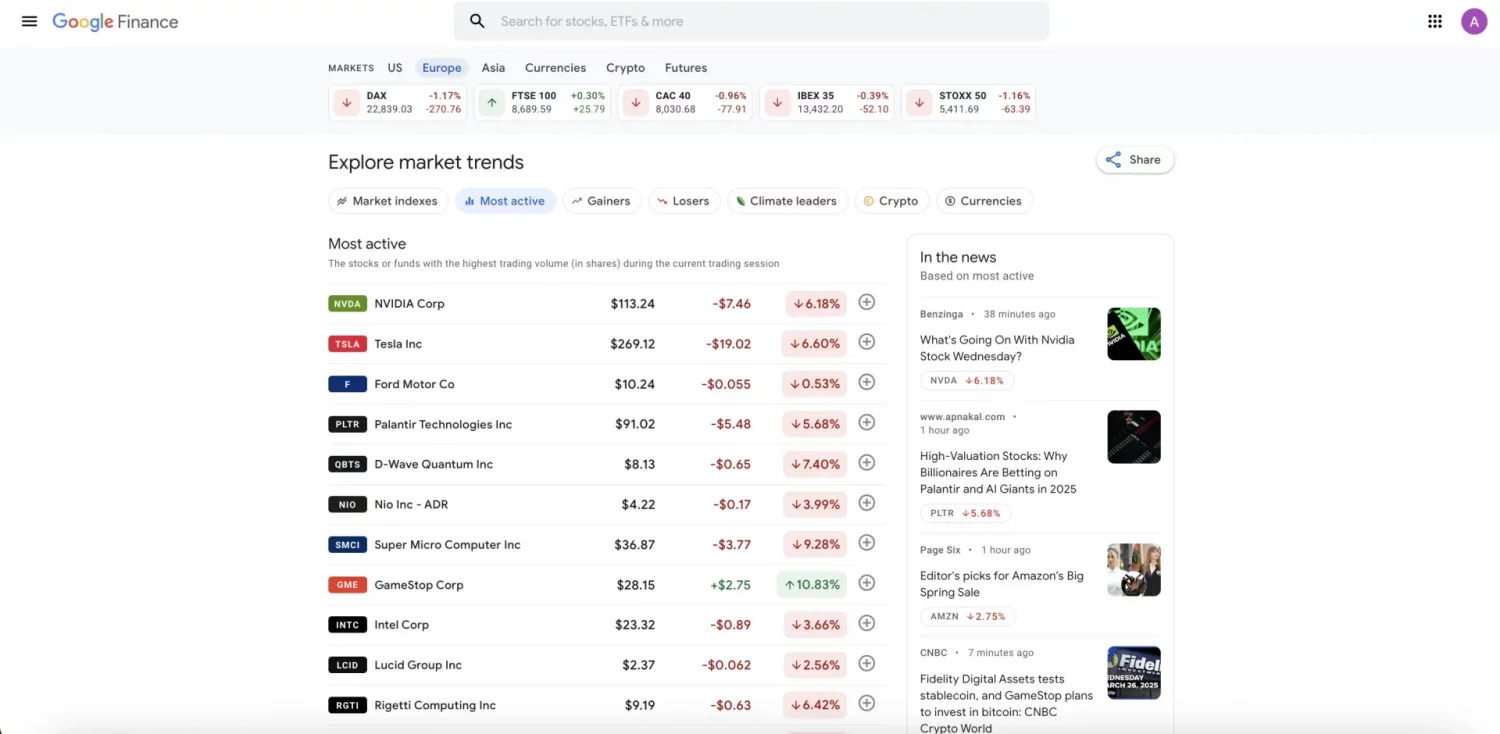Click the FTSE 100 up arrow icon
Image resolution: width=1500 pixels, height=734 pixels.
(x=492, y=102)
